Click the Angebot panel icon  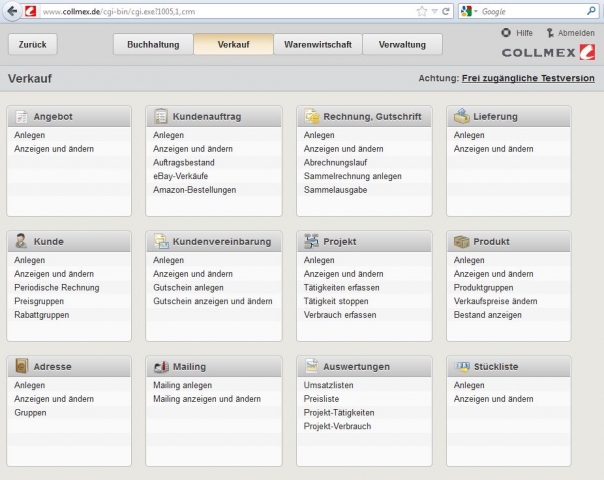coord(21,116)
